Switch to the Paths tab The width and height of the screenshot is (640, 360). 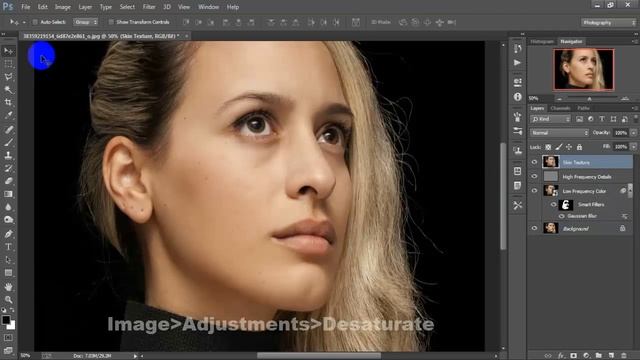click(x=583, y=108)
